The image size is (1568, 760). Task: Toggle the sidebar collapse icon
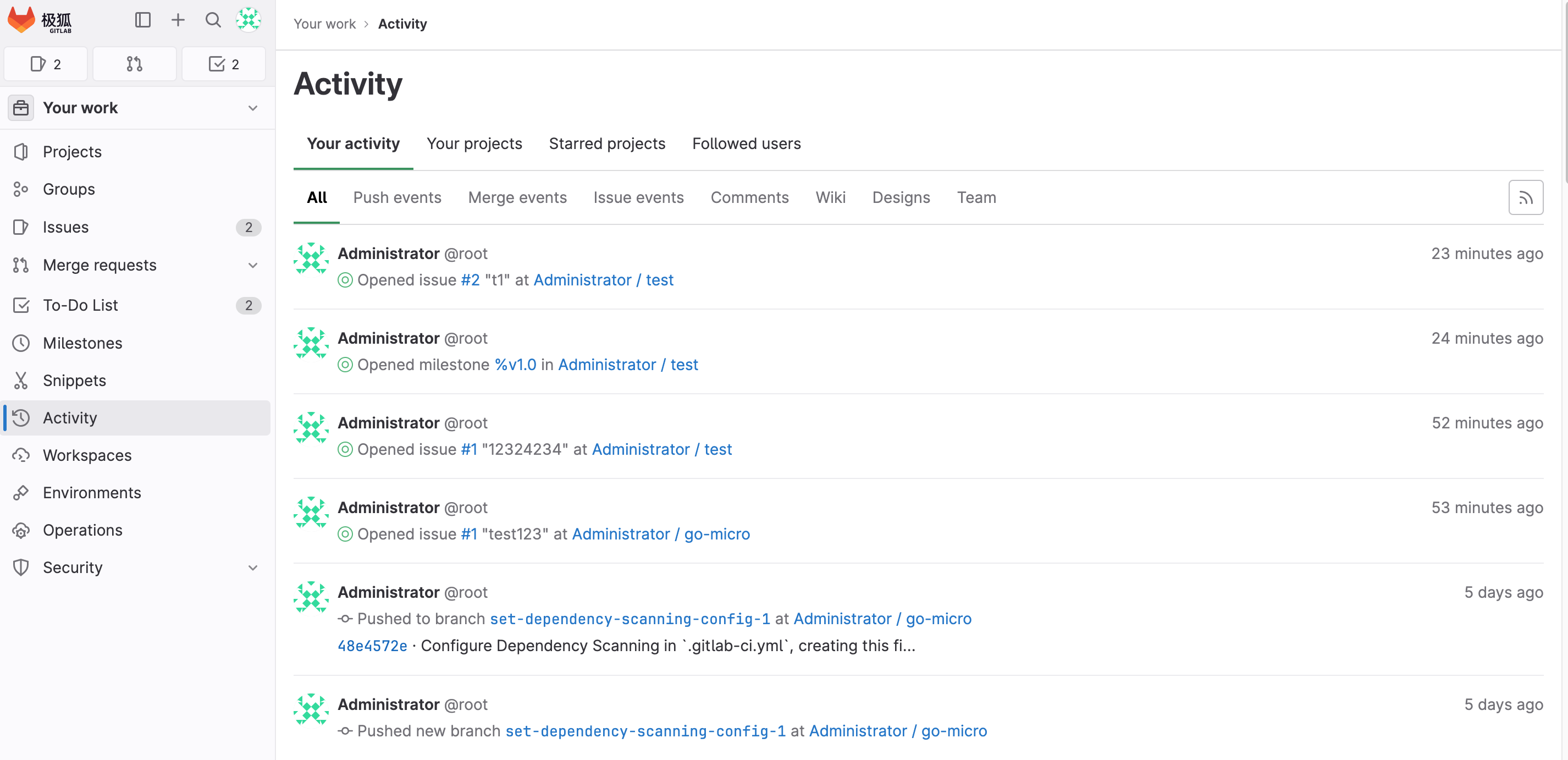click(142, 20)
